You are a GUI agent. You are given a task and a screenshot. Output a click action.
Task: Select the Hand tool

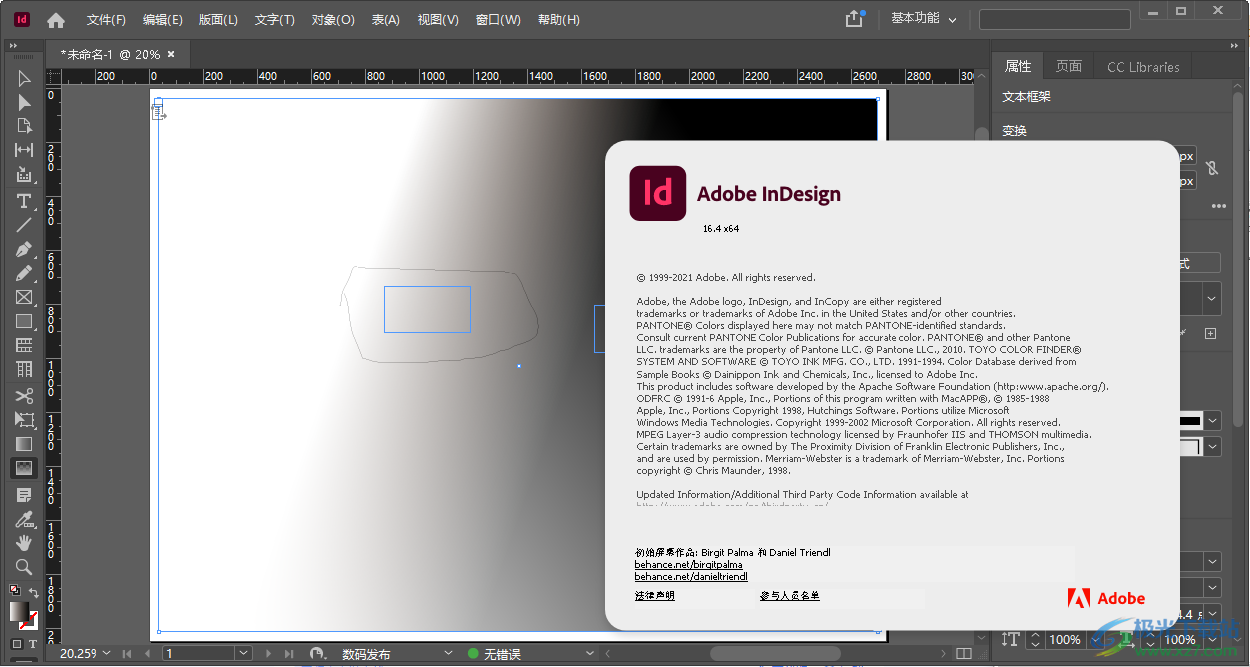(24, 543)
